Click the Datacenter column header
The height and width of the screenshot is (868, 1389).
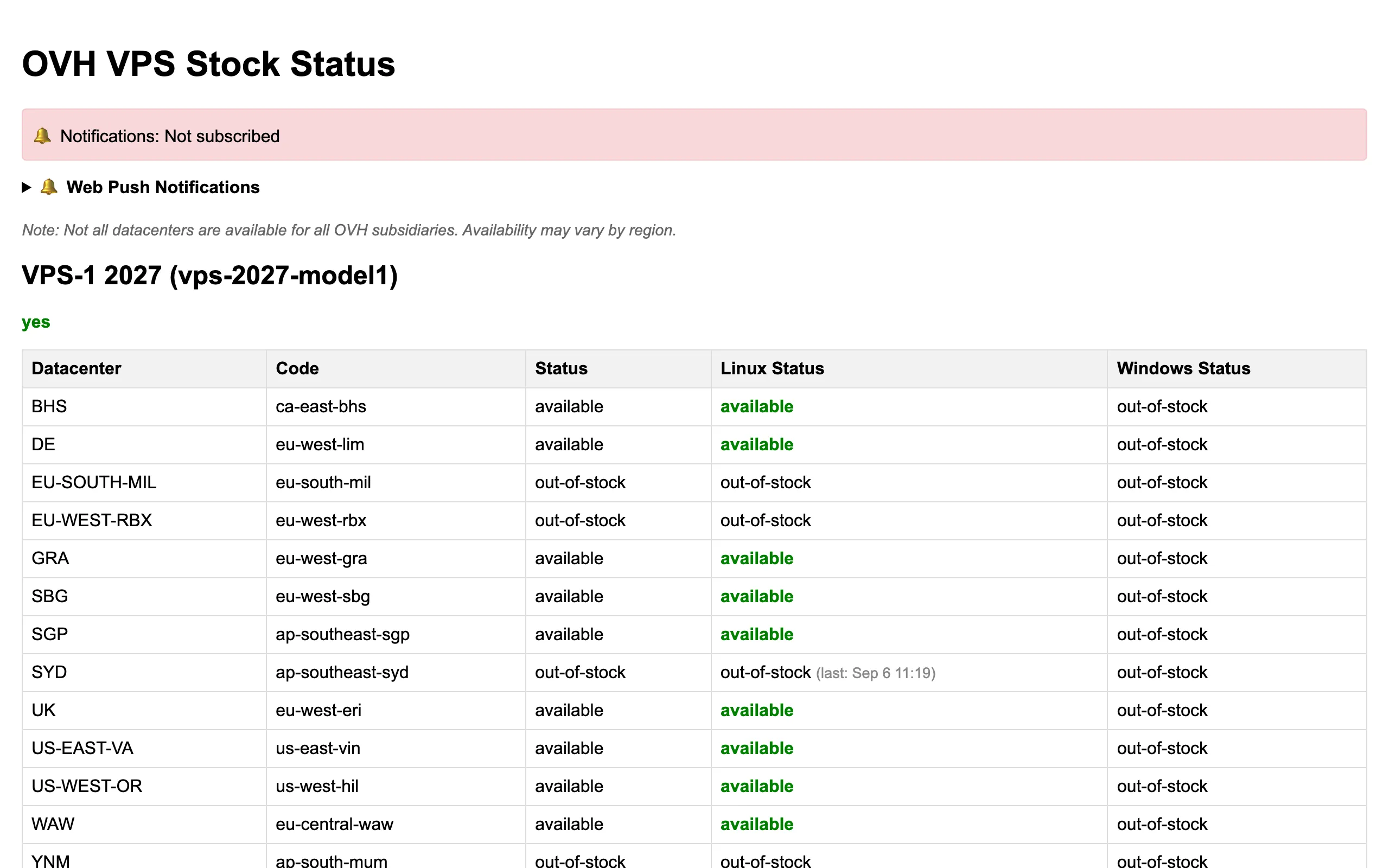click(x=144, y=368)
